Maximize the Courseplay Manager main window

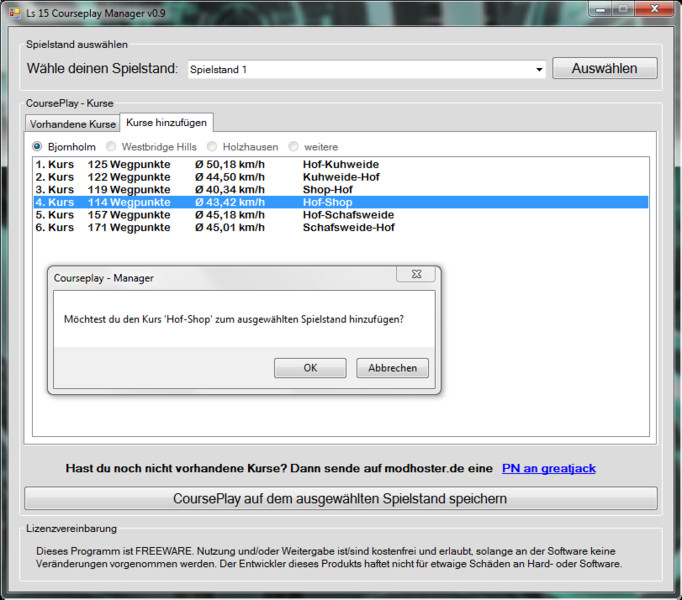(624, 9)
